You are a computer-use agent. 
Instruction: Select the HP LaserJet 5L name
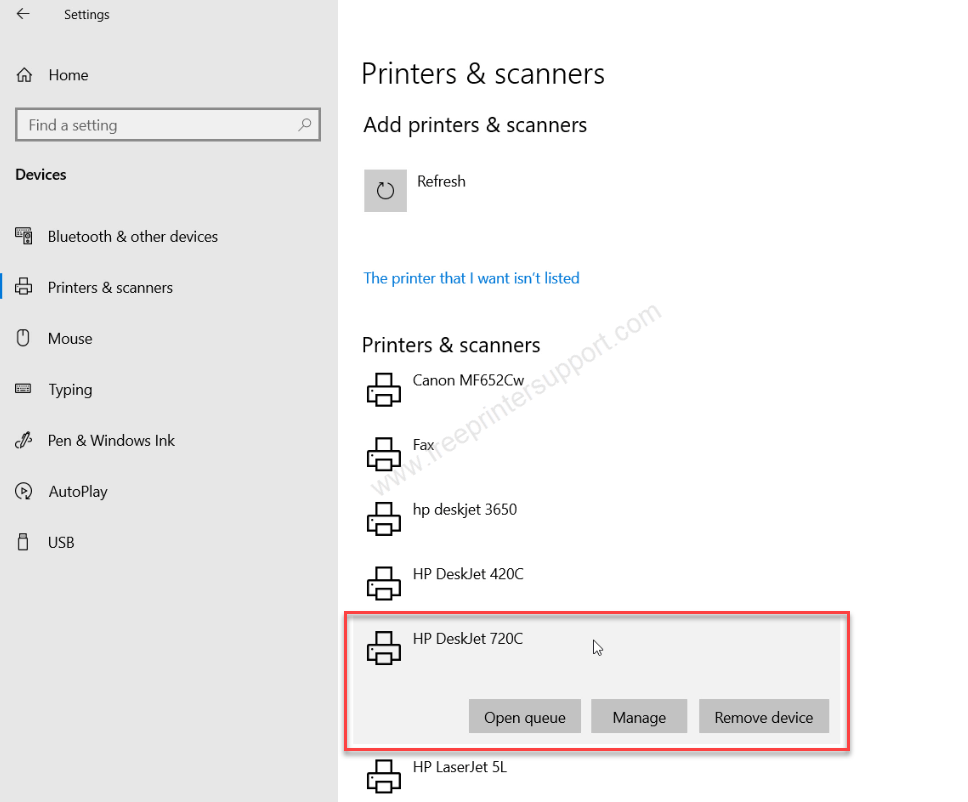click(x=460, y=767)
